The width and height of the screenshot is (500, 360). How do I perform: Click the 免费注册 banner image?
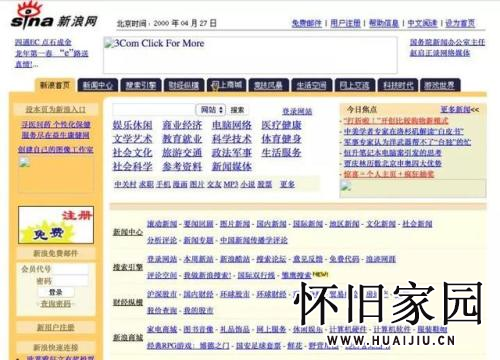56,225
